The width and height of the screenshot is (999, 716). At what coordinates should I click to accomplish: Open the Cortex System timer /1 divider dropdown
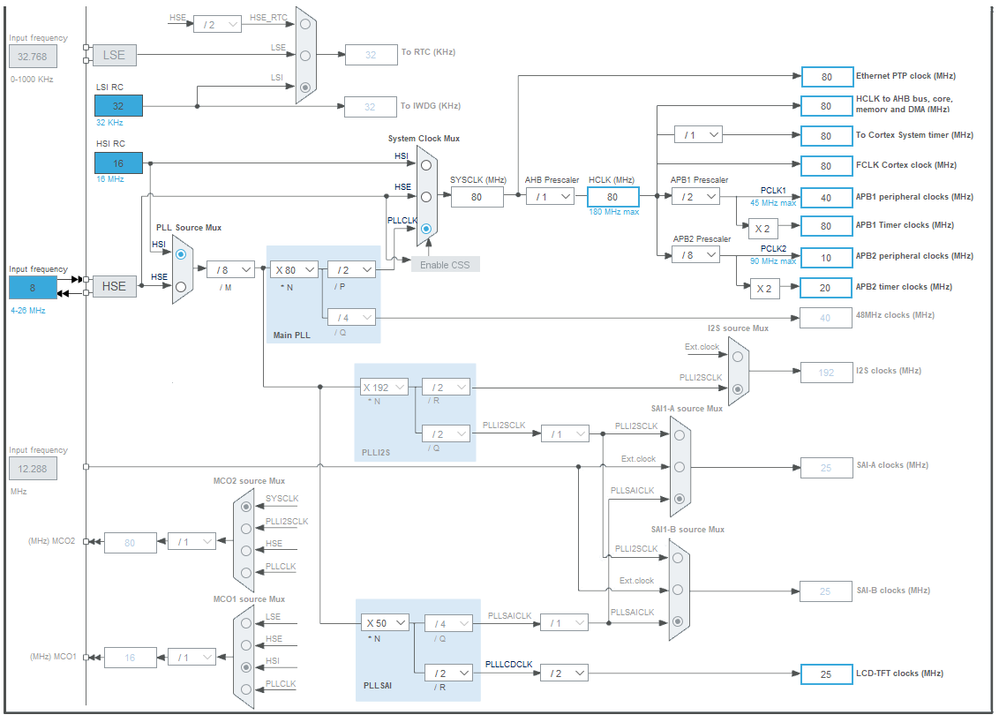click(698, 134)
